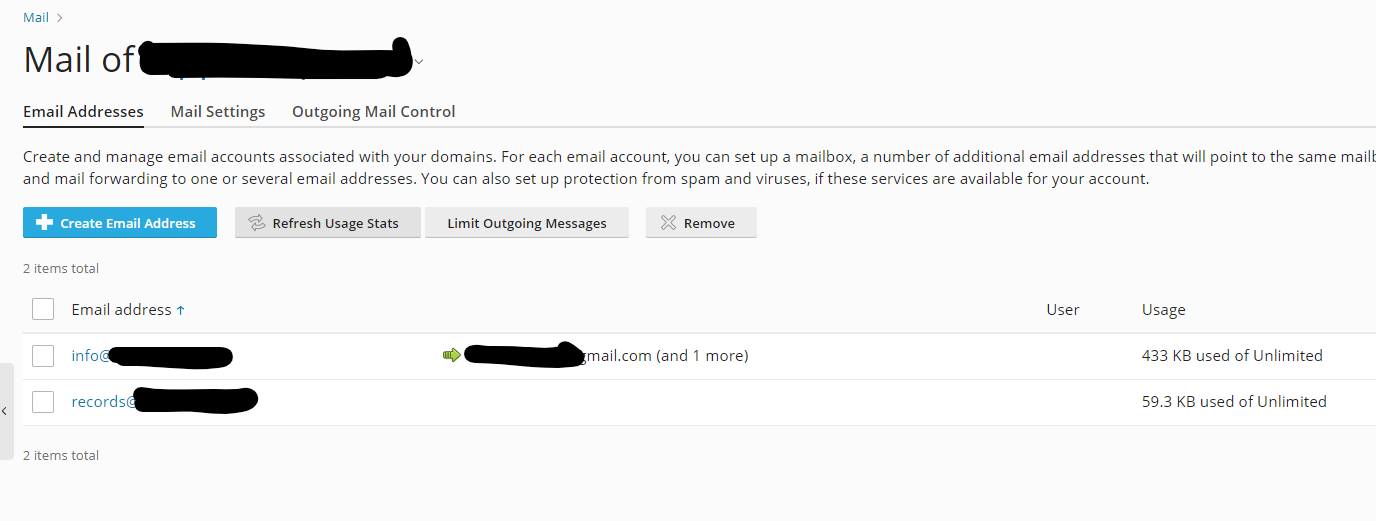Tick the select-all checkbox in the table header
This screenshot has width=1376, height=521.
click(42, 309)
